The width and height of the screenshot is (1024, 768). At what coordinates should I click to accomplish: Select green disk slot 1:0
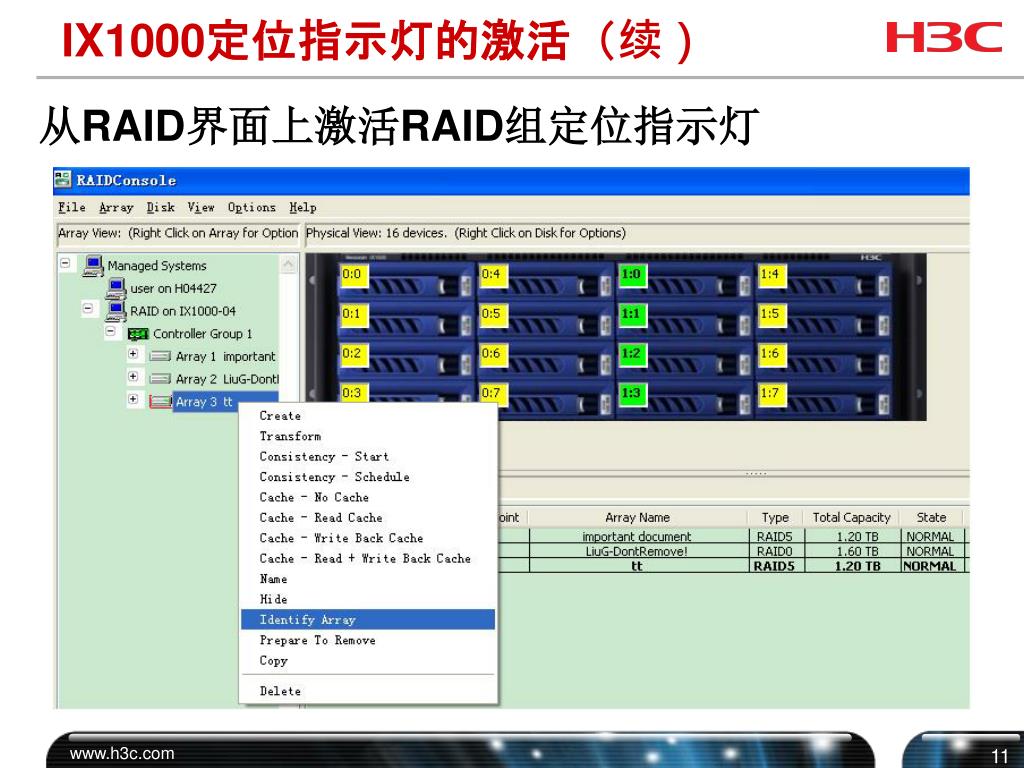click(x=632, y=274)
